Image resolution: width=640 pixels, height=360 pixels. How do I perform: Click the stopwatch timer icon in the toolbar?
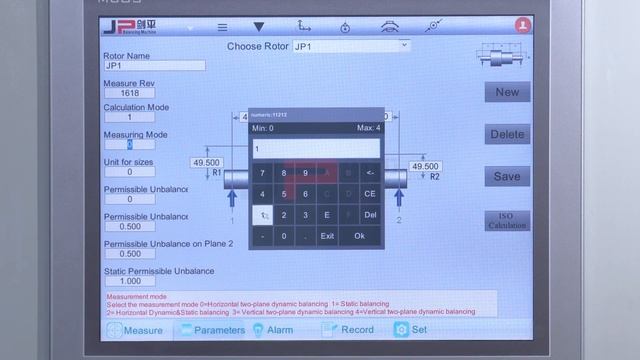point(345,27)
